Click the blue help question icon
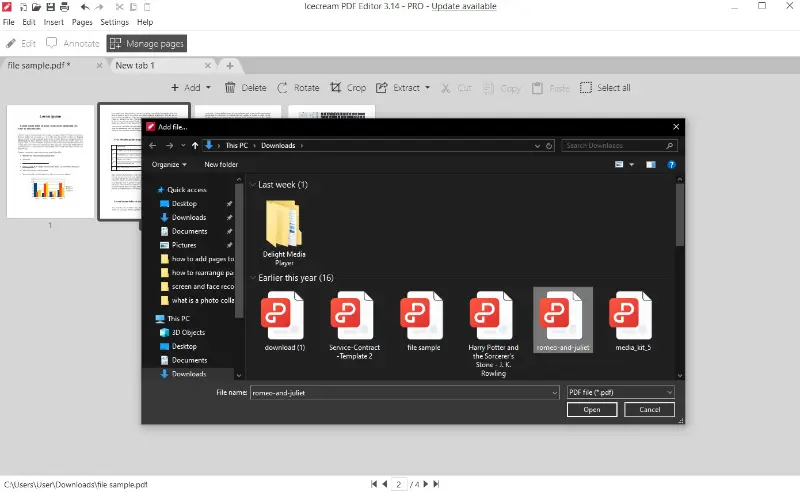 [x=671, y=164]
